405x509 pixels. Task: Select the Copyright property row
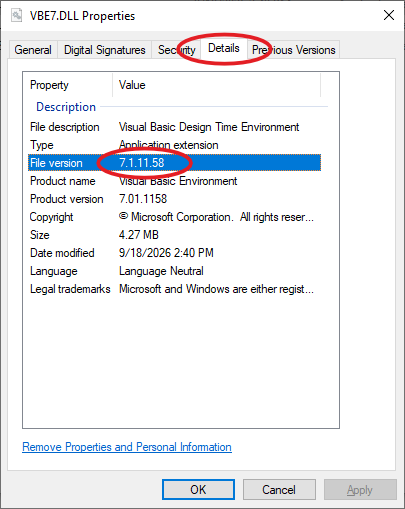point(174,217)
